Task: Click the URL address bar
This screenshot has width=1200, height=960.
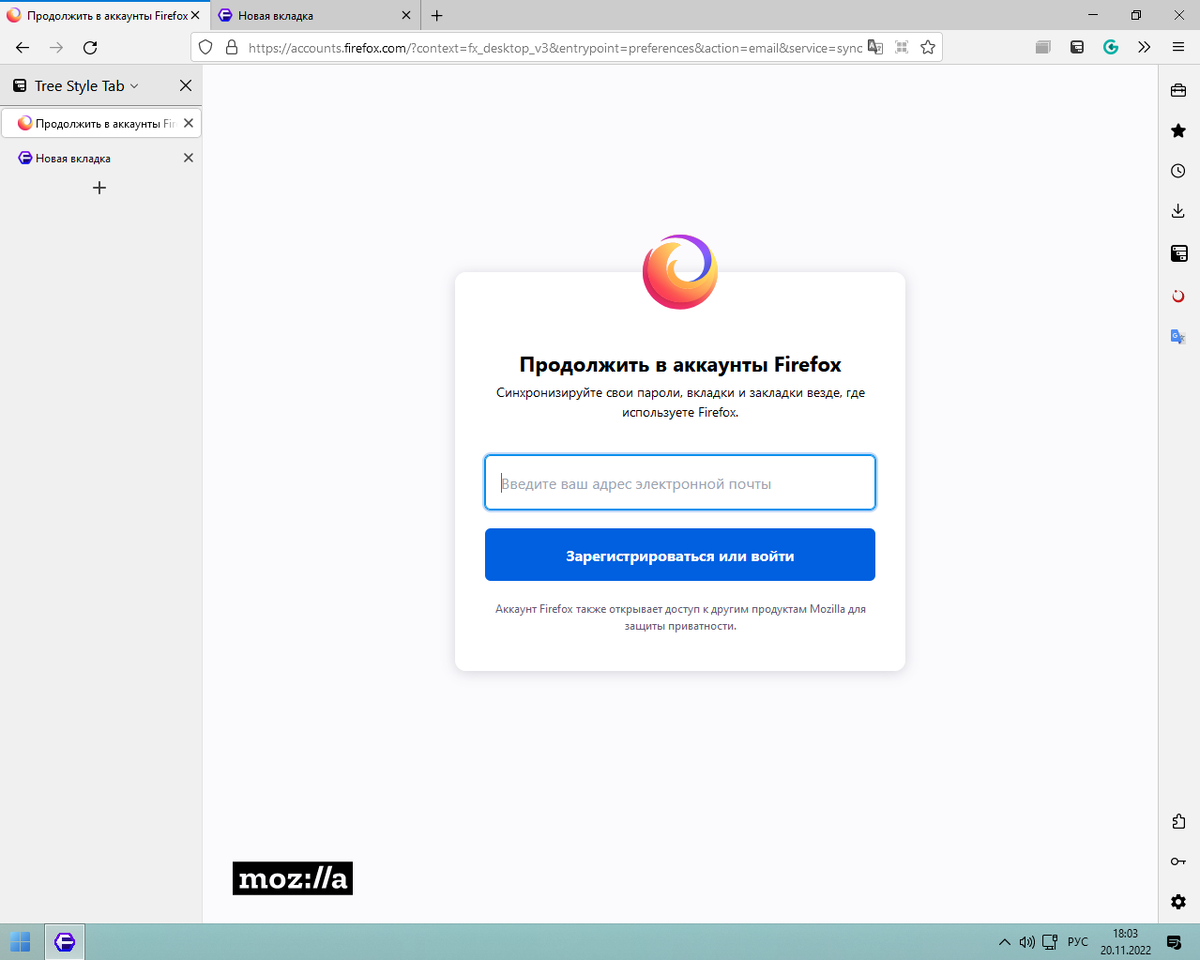Action: [555, 47]
